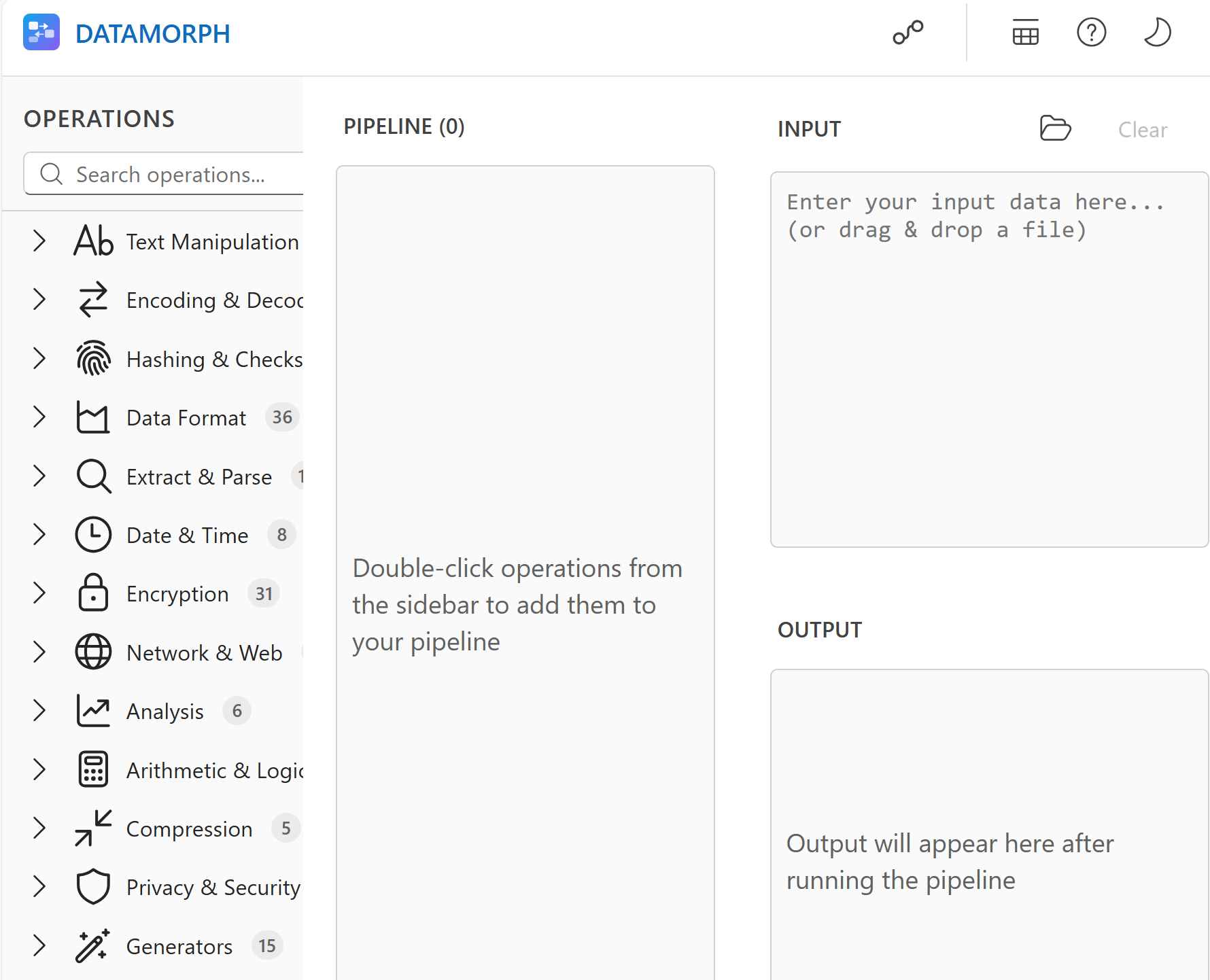Click the DataMorph logo icon
The image size is (1210, 980).
pos(41,33)
